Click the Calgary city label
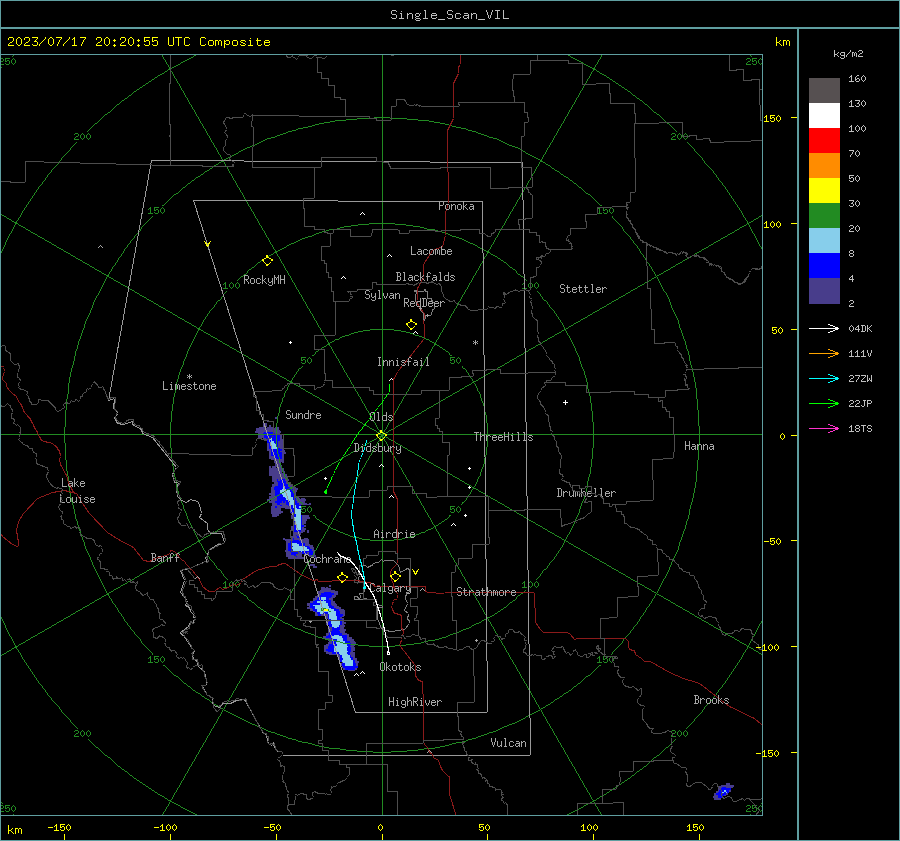This screenshot has width=900, height=841. [x=390, y=588]
